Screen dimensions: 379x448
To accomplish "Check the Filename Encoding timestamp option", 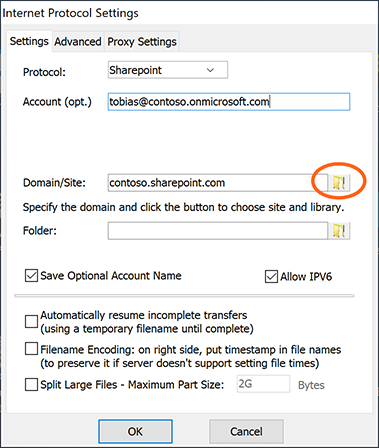I will [x=31, y=349].
